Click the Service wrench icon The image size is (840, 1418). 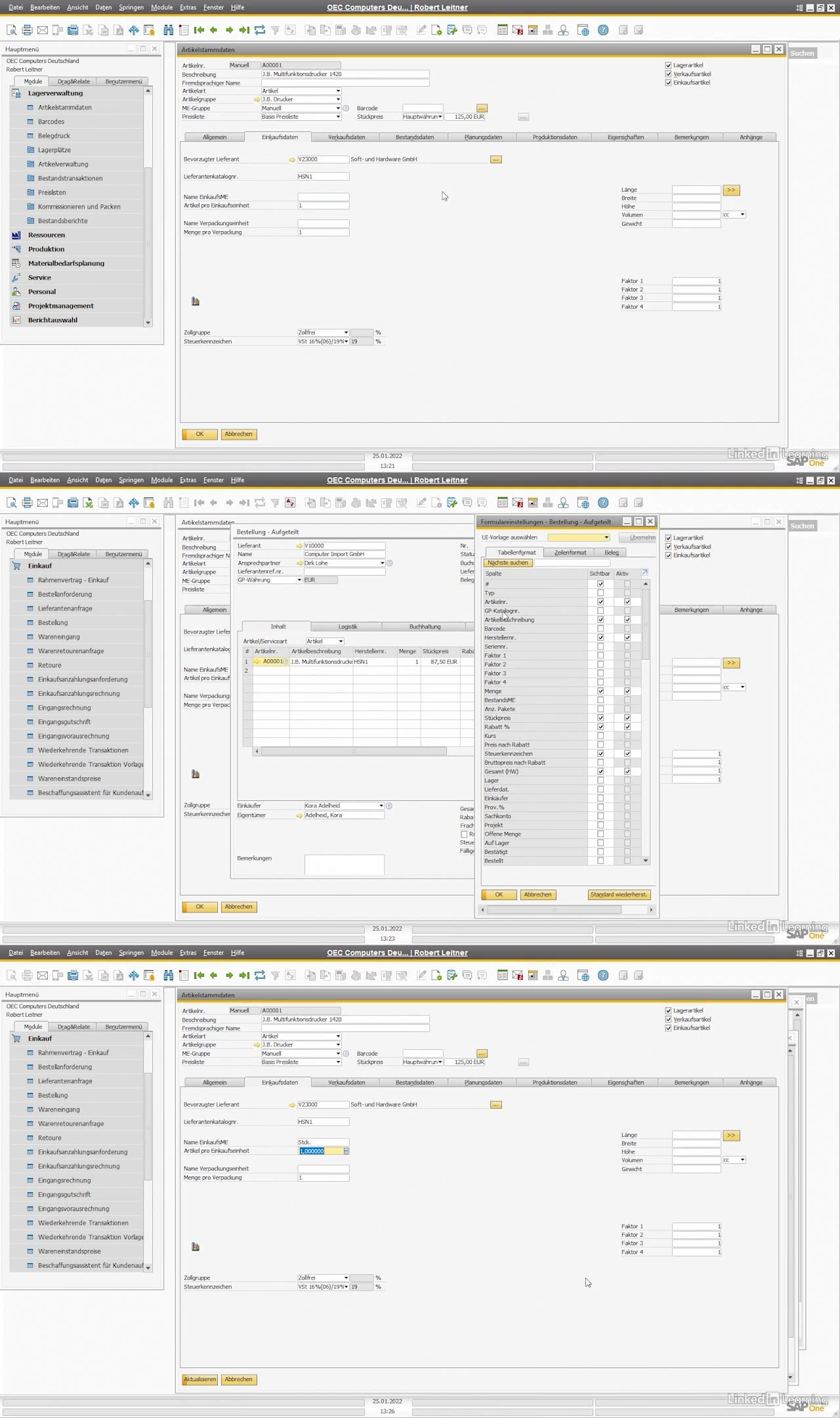tap(16, 278)
